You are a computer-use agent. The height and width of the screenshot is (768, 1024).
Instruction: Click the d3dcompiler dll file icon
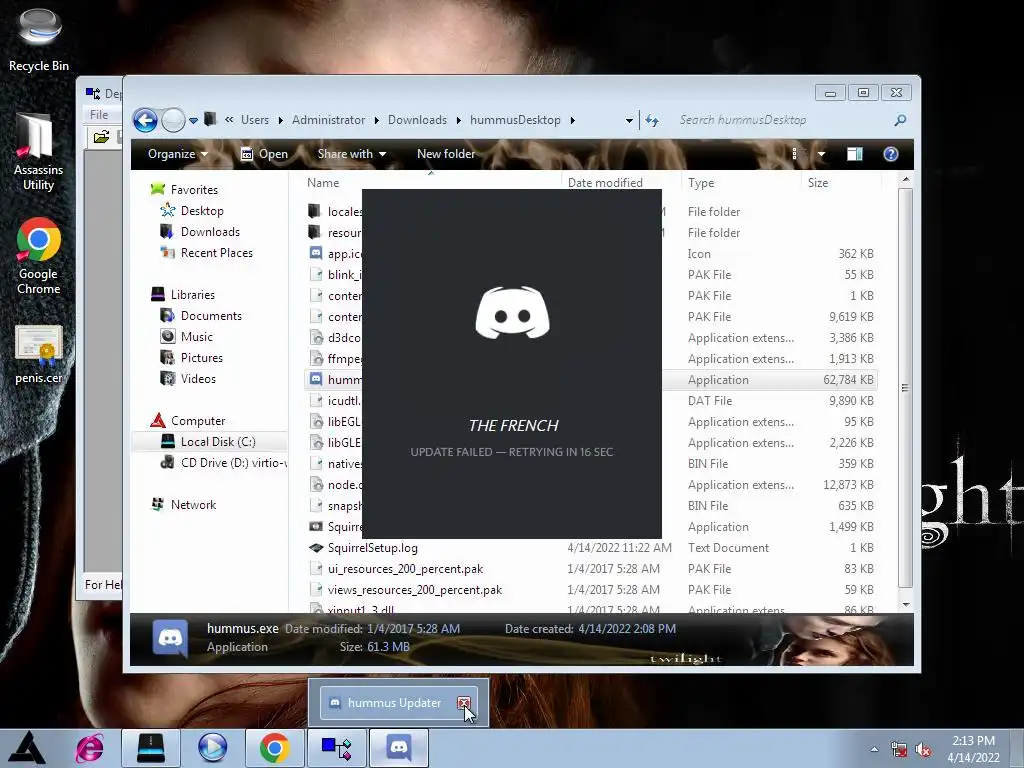[316, 338]
